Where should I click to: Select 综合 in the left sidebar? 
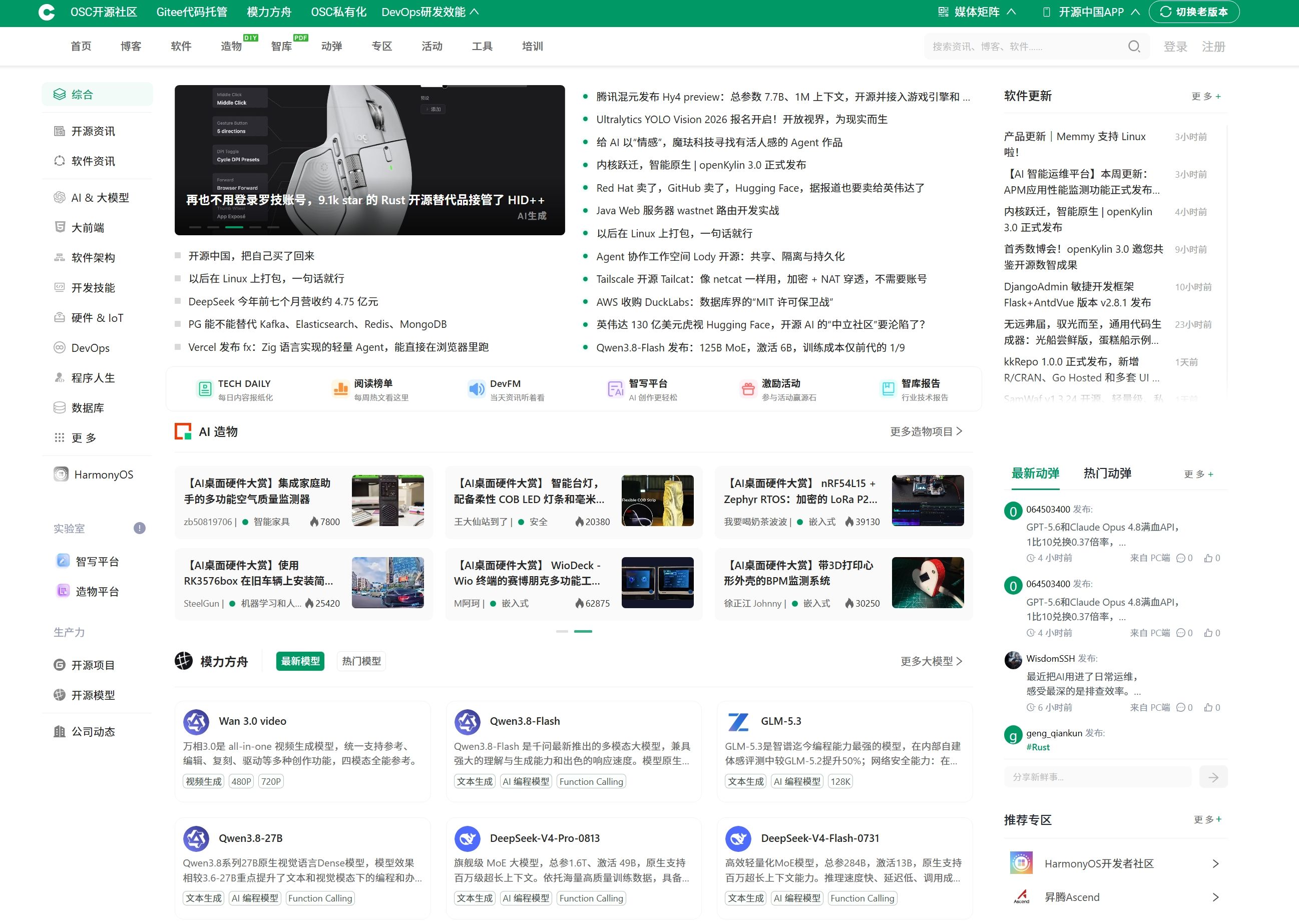[x=97, y=95]
